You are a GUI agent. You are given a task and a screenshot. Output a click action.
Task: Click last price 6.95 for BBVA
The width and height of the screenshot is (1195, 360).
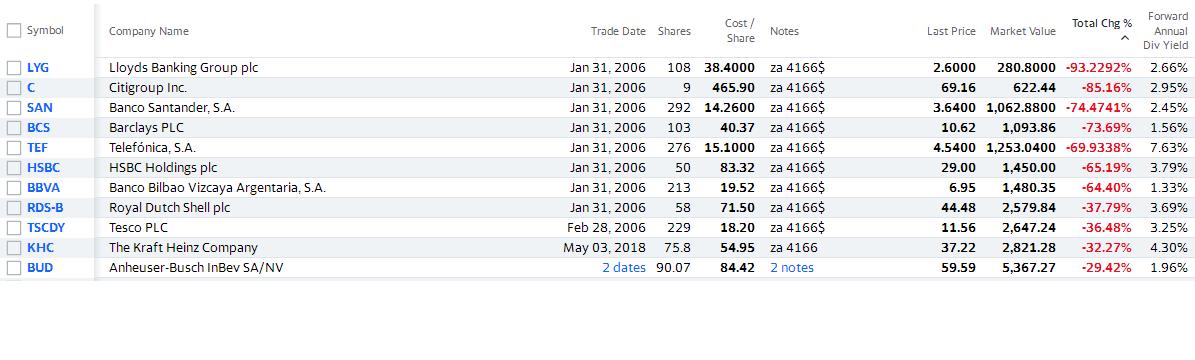pyautogui.click(x=963, y=188)
